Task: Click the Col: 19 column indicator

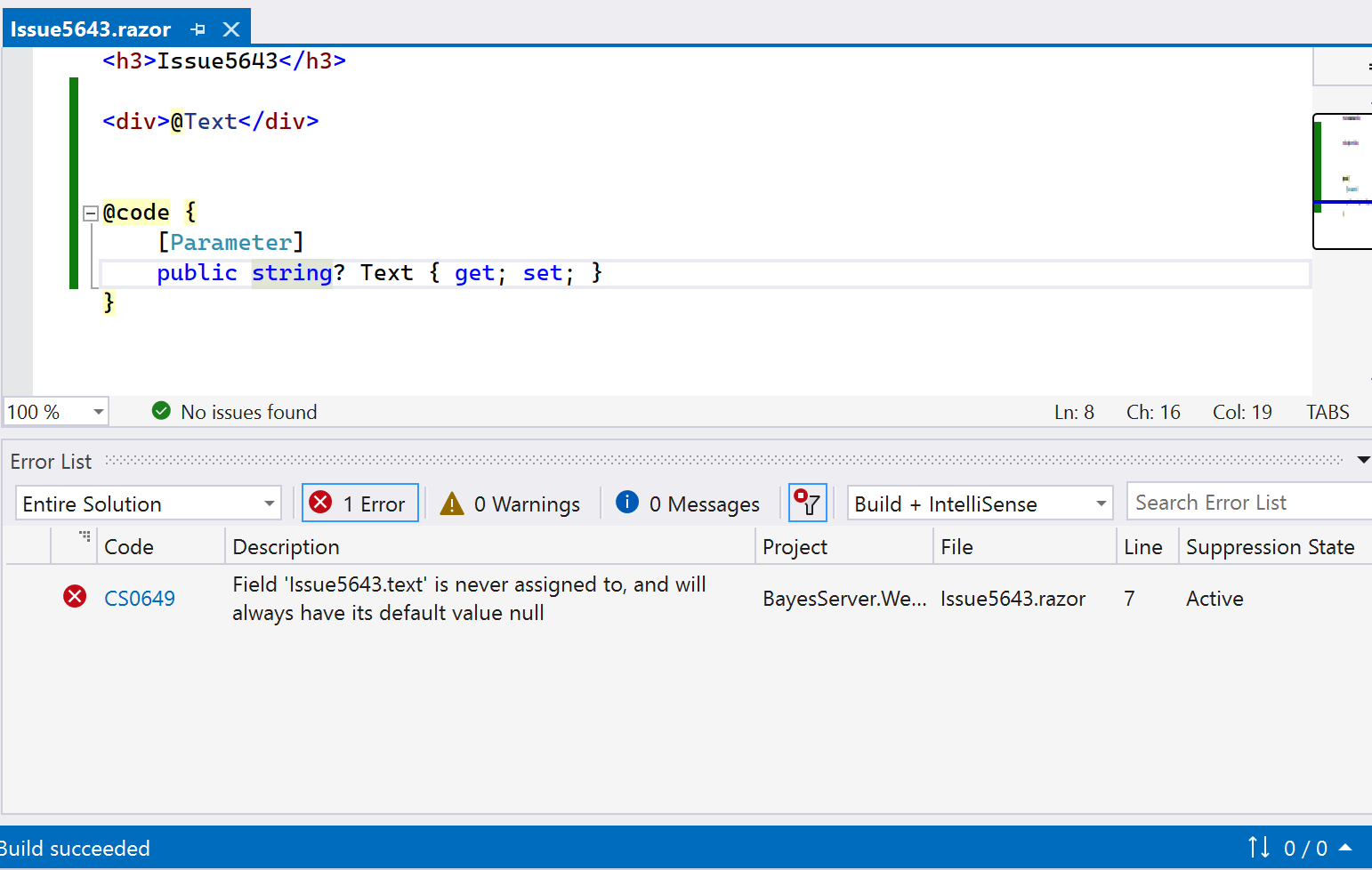Action: 1242,412
